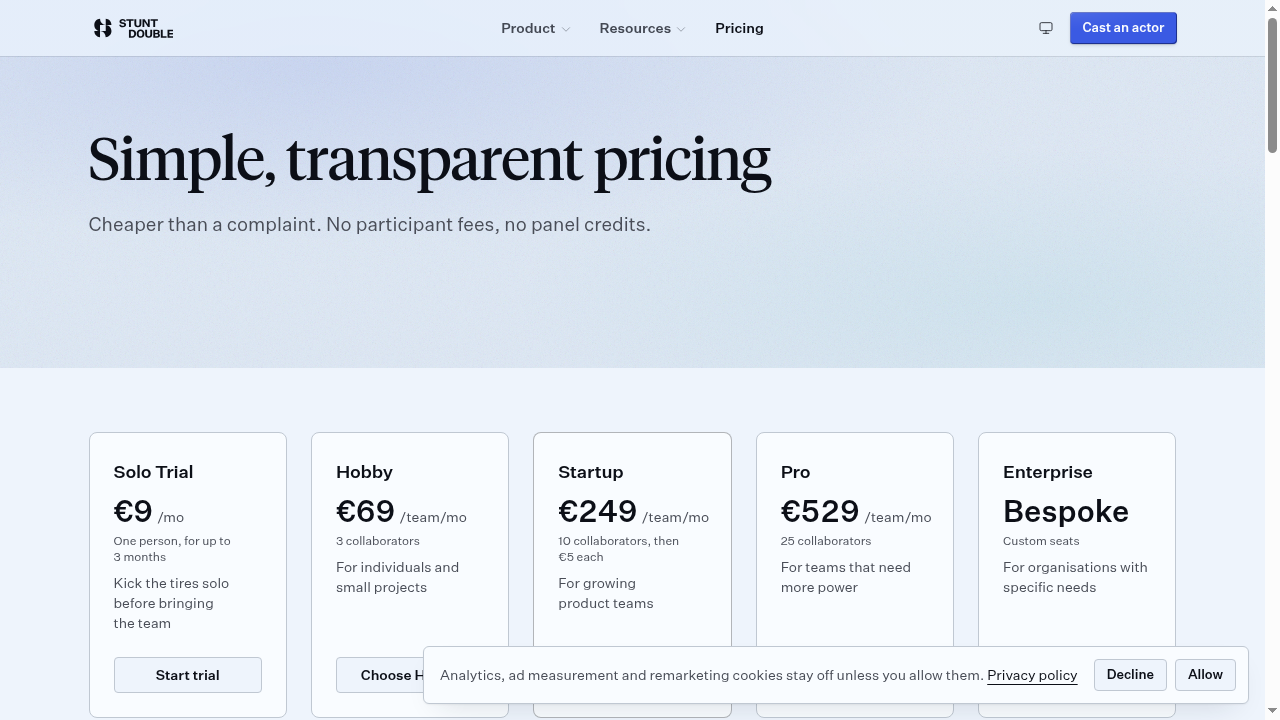The height and width of the screenshot is (720, 1280).
Task: Select the Startup pricing card
Action: 632,540
